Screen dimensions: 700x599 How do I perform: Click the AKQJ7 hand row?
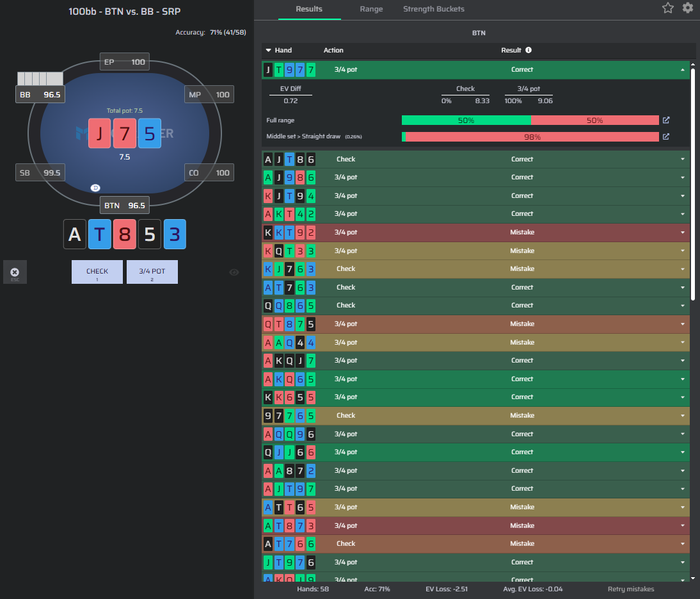tap(475, 361)
